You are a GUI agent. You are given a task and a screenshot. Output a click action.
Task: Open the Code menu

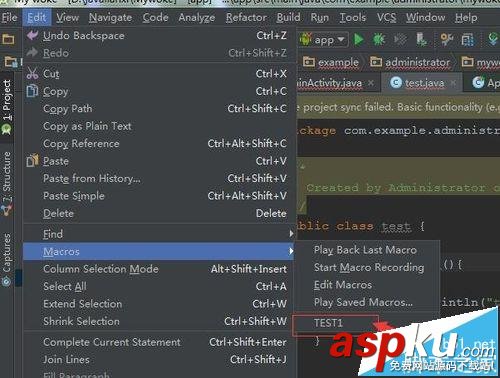pyautogui.click(x=155, y=17)
